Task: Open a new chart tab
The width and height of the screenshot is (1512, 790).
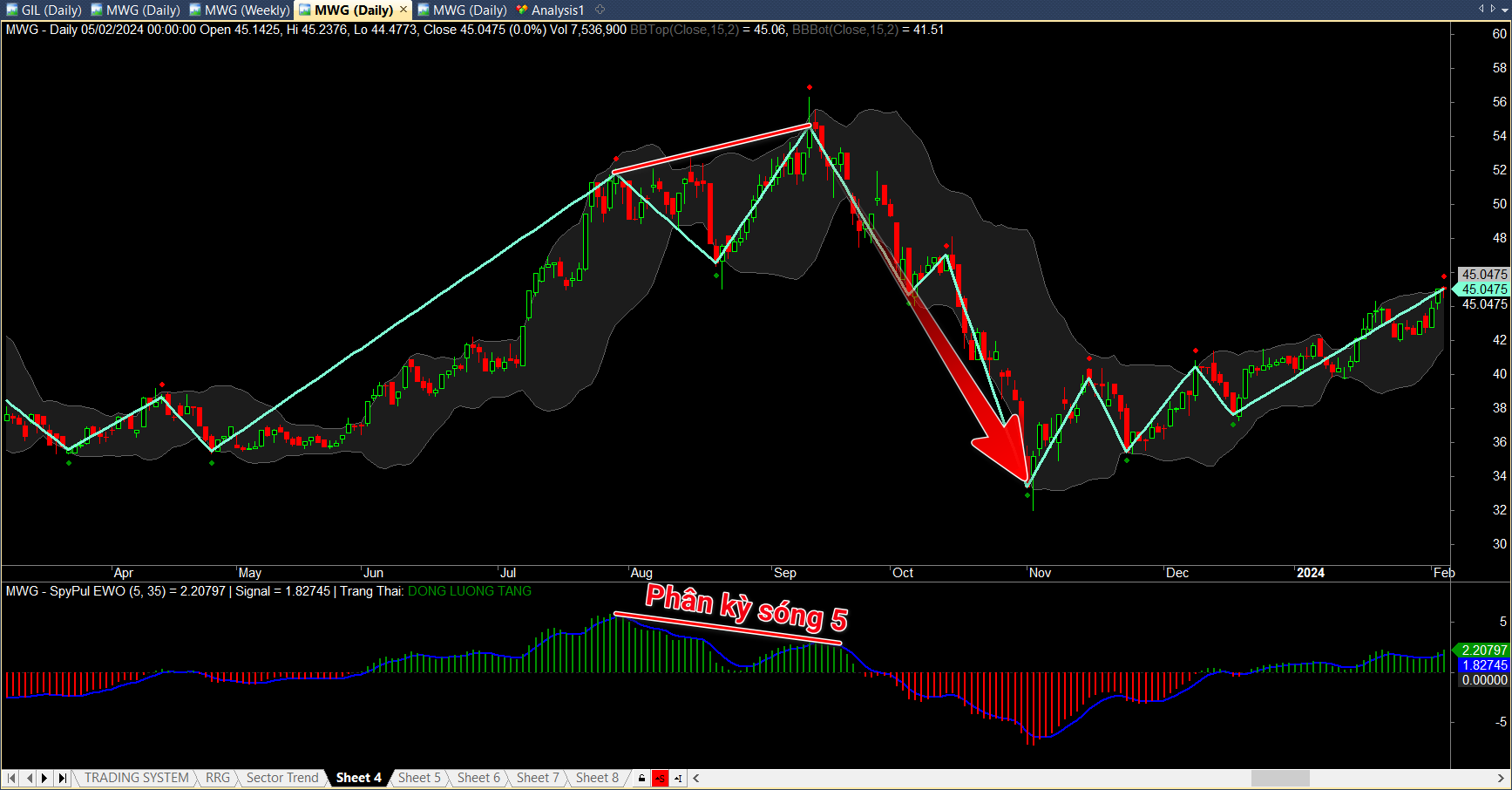Action: pyautogui.click(x=600, y=10)
